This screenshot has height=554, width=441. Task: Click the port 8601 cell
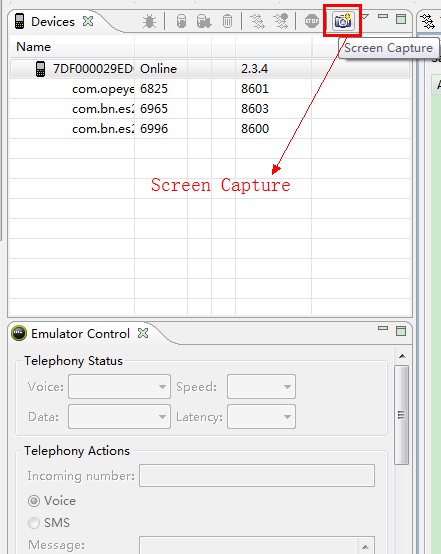click(255, 89)
